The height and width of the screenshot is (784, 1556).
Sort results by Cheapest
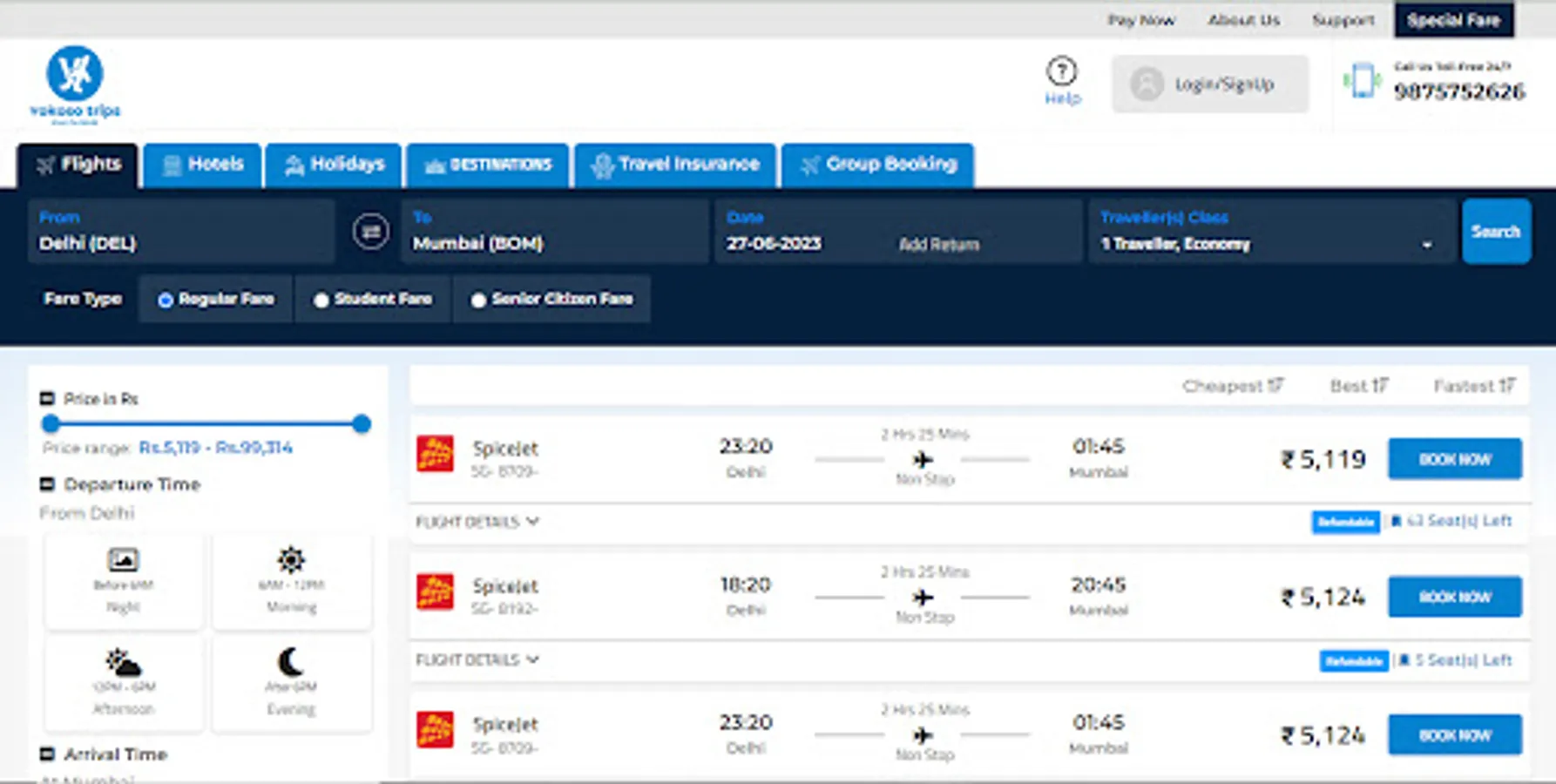click(1233, 386)
